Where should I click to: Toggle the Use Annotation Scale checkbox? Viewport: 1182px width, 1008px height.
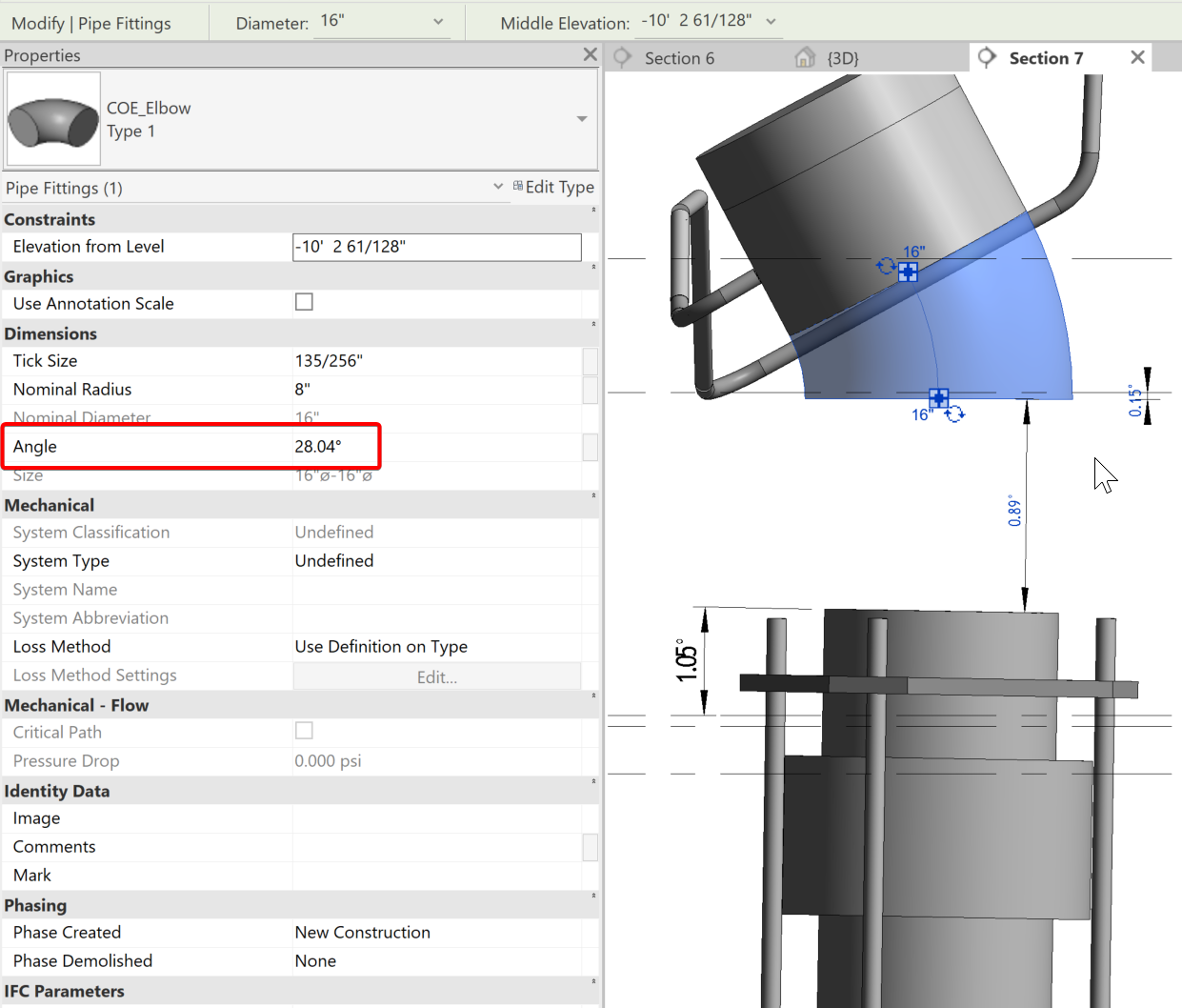tap(304, 302)
